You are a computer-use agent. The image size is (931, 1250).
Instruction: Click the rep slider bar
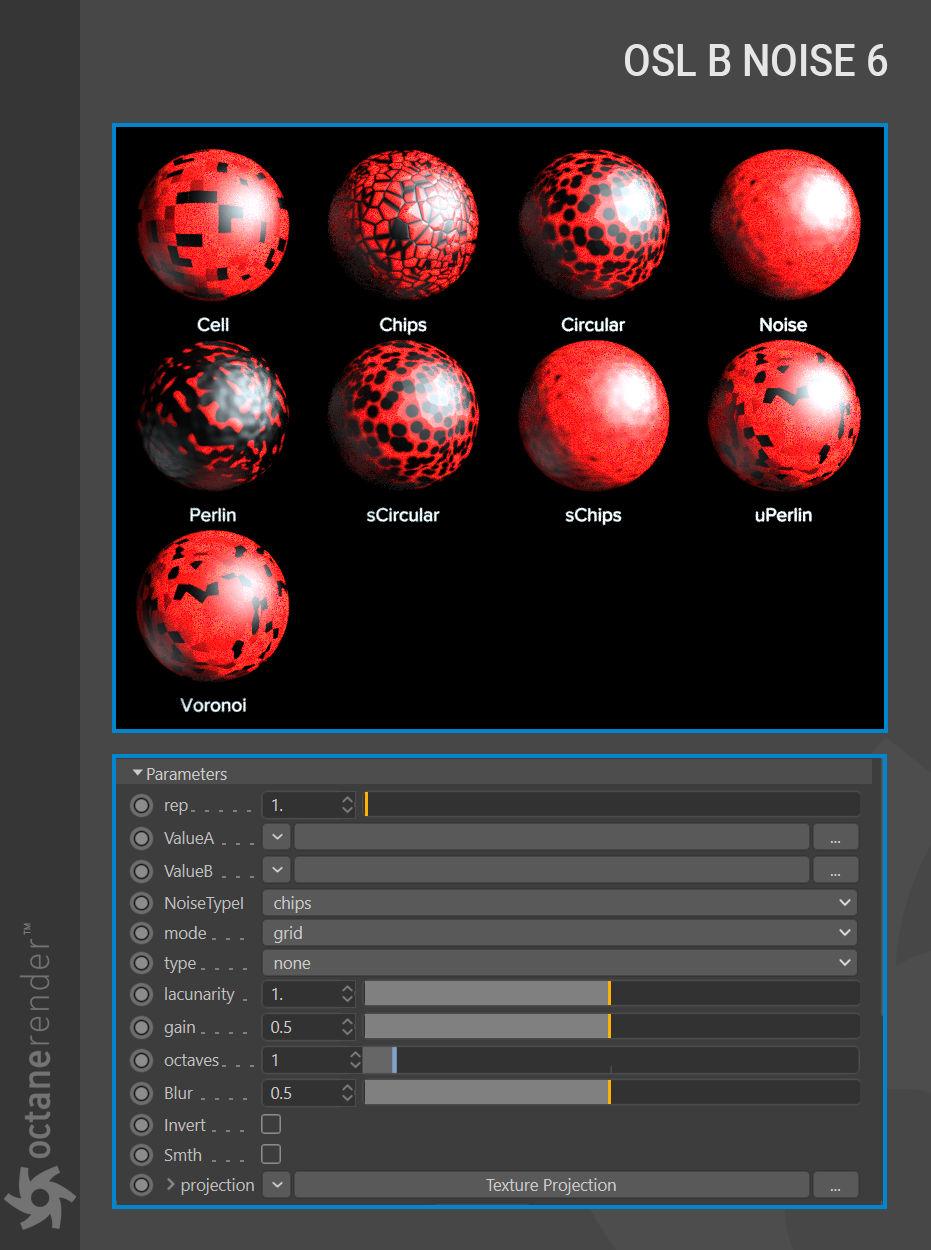tap(611, 804)
